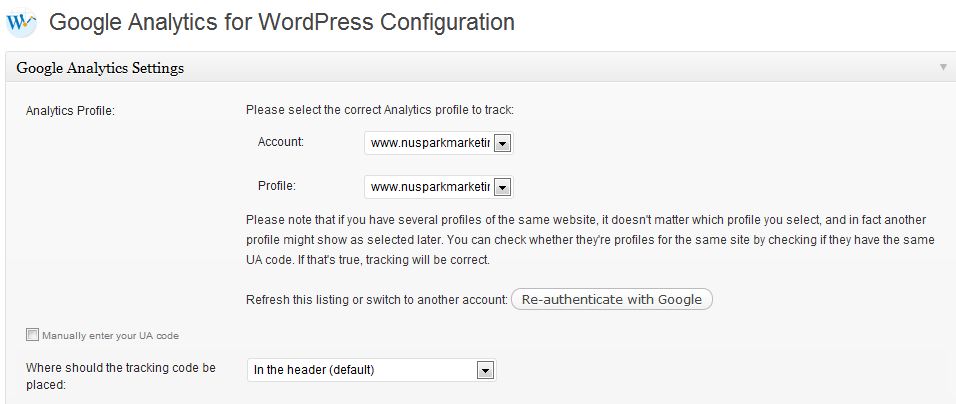Collapse the Google Analytics Settings panel arrow
This screenshot has height=404, width=956.
pyautogui.click(x=943, y=67)
